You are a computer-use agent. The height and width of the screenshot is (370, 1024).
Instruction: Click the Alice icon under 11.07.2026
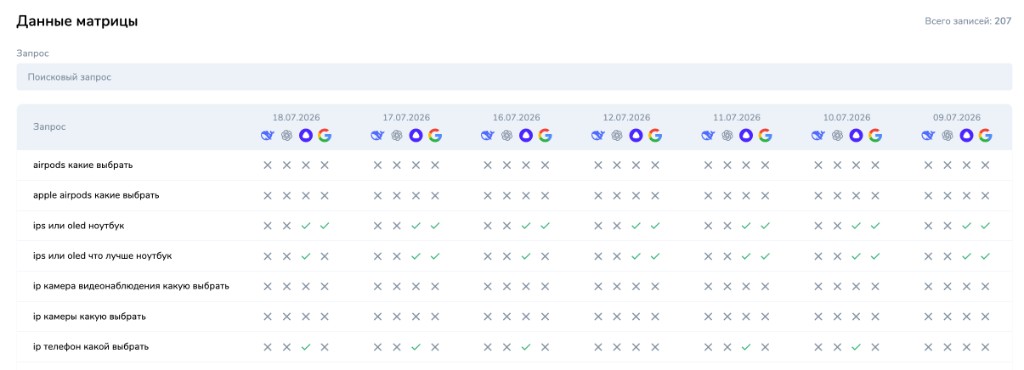tap(746, 136)
